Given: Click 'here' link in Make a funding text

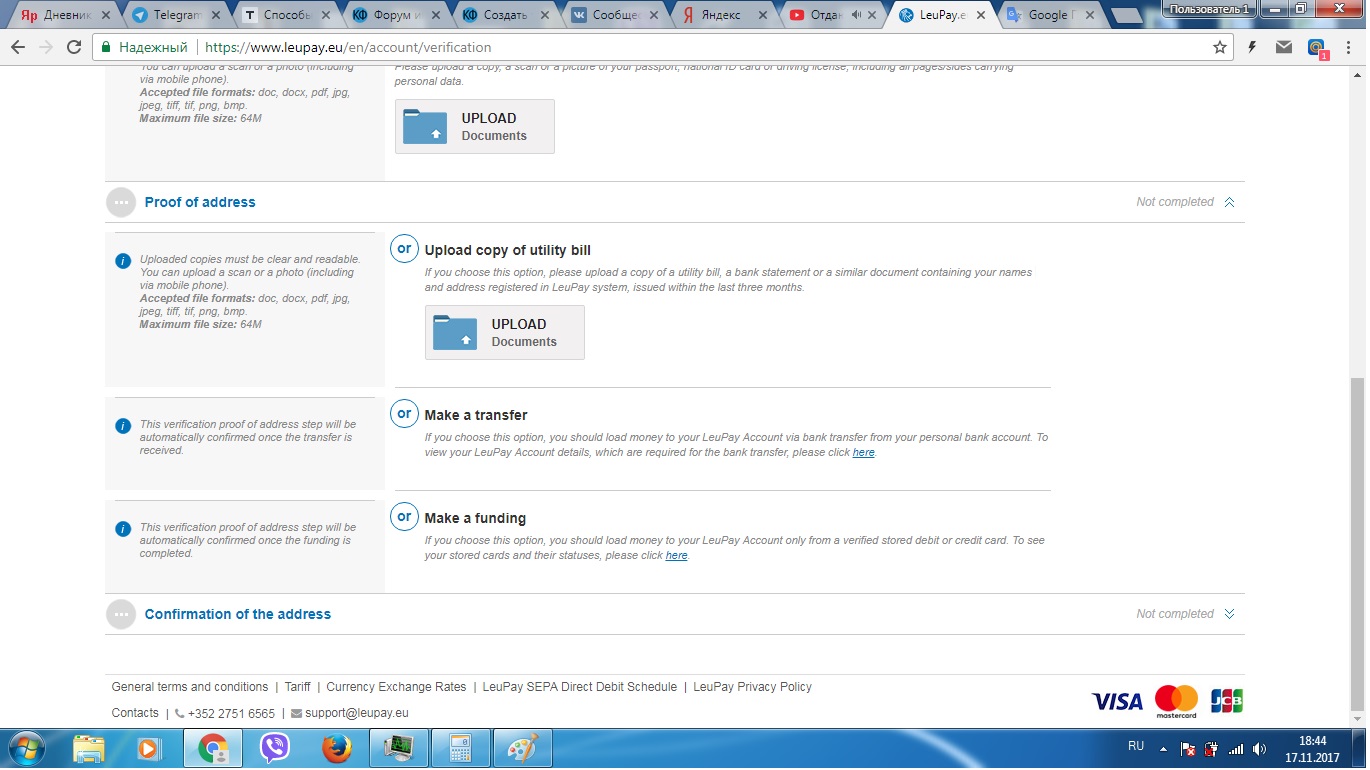Looking at the screenshot, I should coord(676,555).
